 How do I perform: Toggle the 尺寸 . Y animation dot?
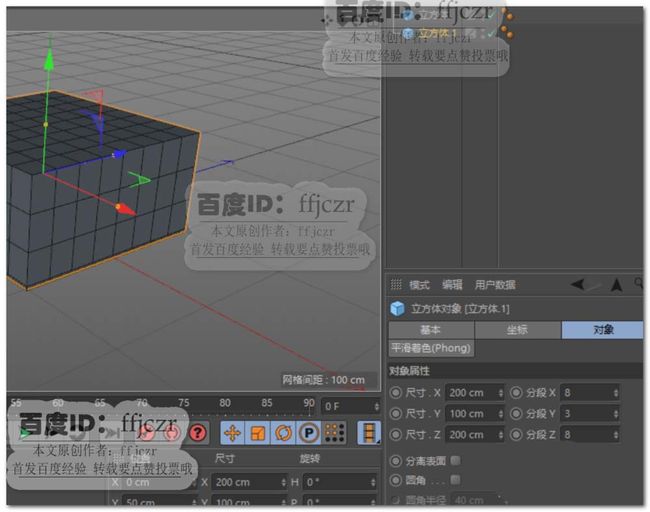(396, 413)
